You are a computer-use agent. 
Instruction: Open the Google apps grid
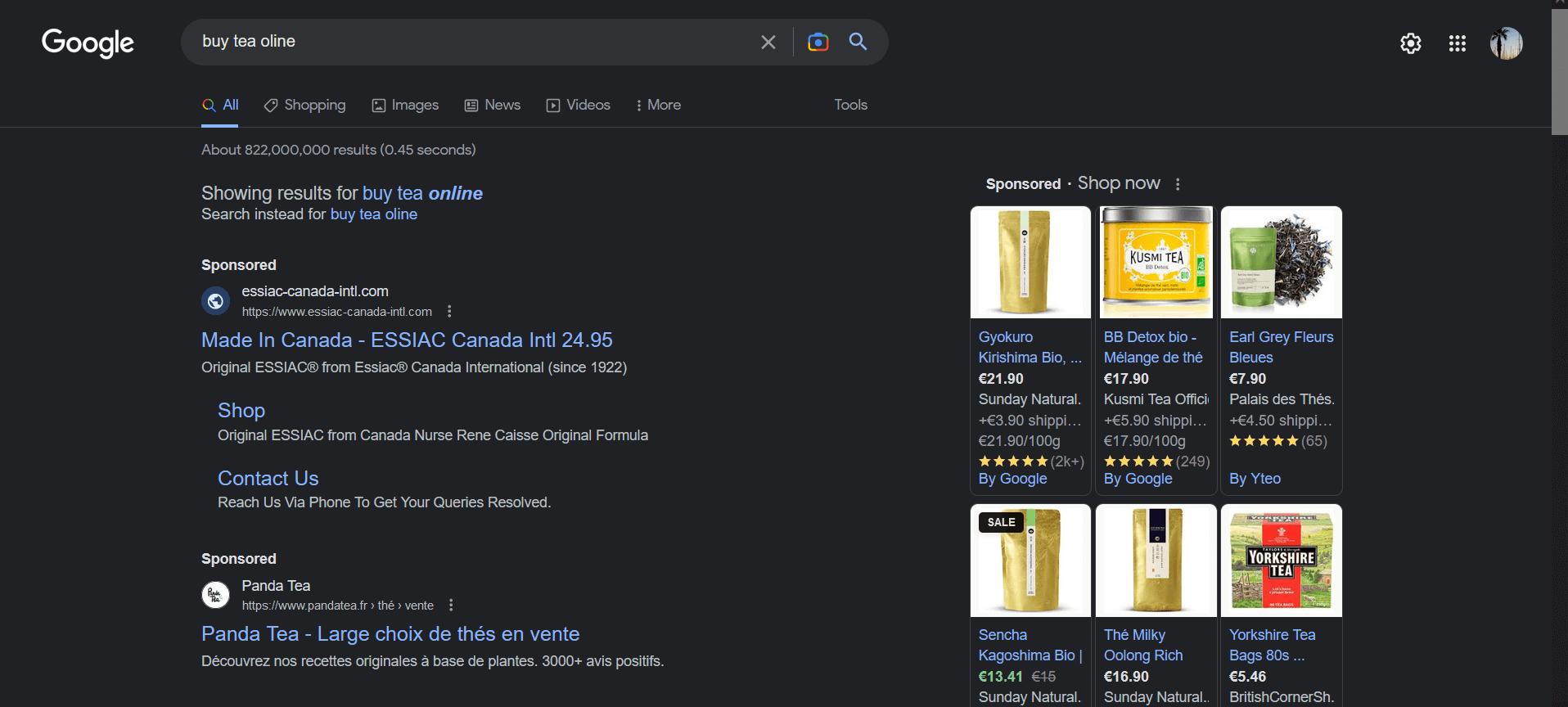(x=1457, y=43)
